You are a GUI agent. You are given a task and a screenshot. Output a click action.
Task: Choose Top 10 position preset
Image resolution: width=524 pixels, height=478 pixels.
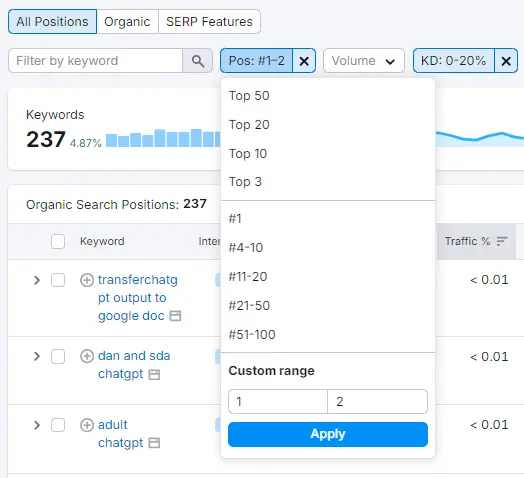(328, 154)
